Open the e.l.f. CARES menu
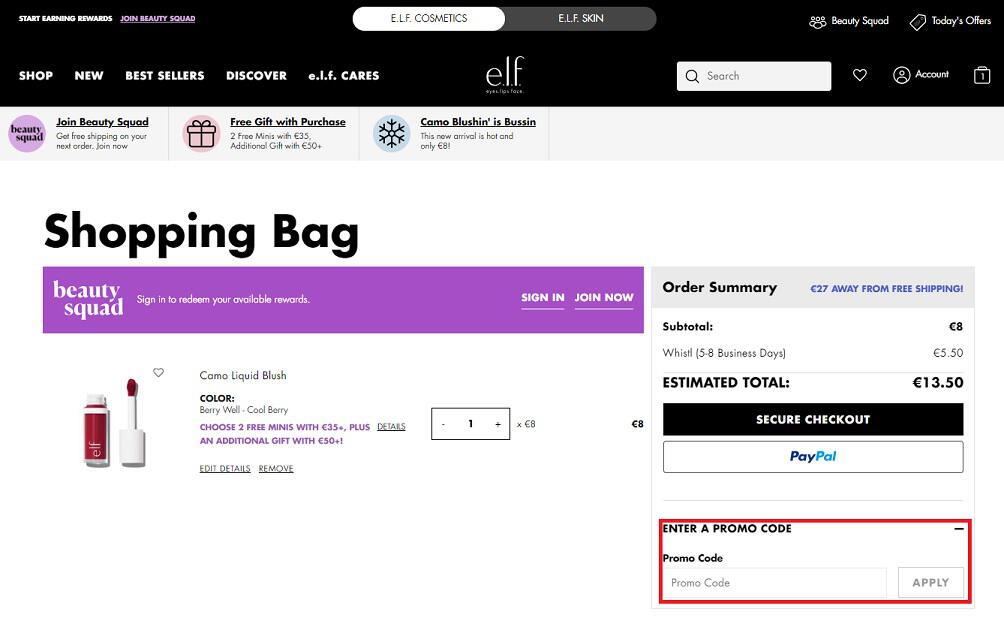 [x=344, y=76]
